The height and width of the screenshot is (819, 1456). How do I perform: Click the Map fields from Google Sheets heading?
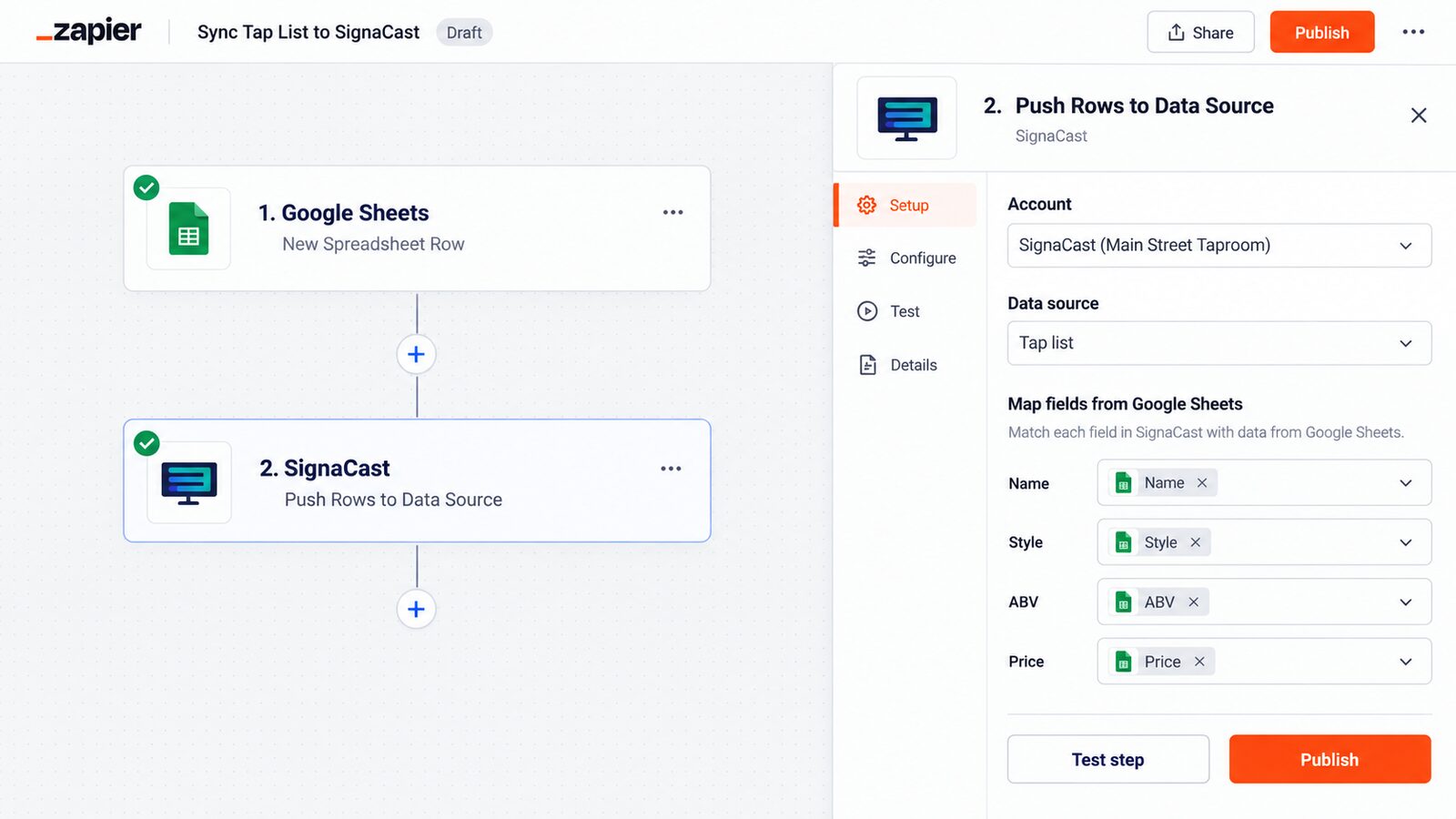[x=1125, y=404]
